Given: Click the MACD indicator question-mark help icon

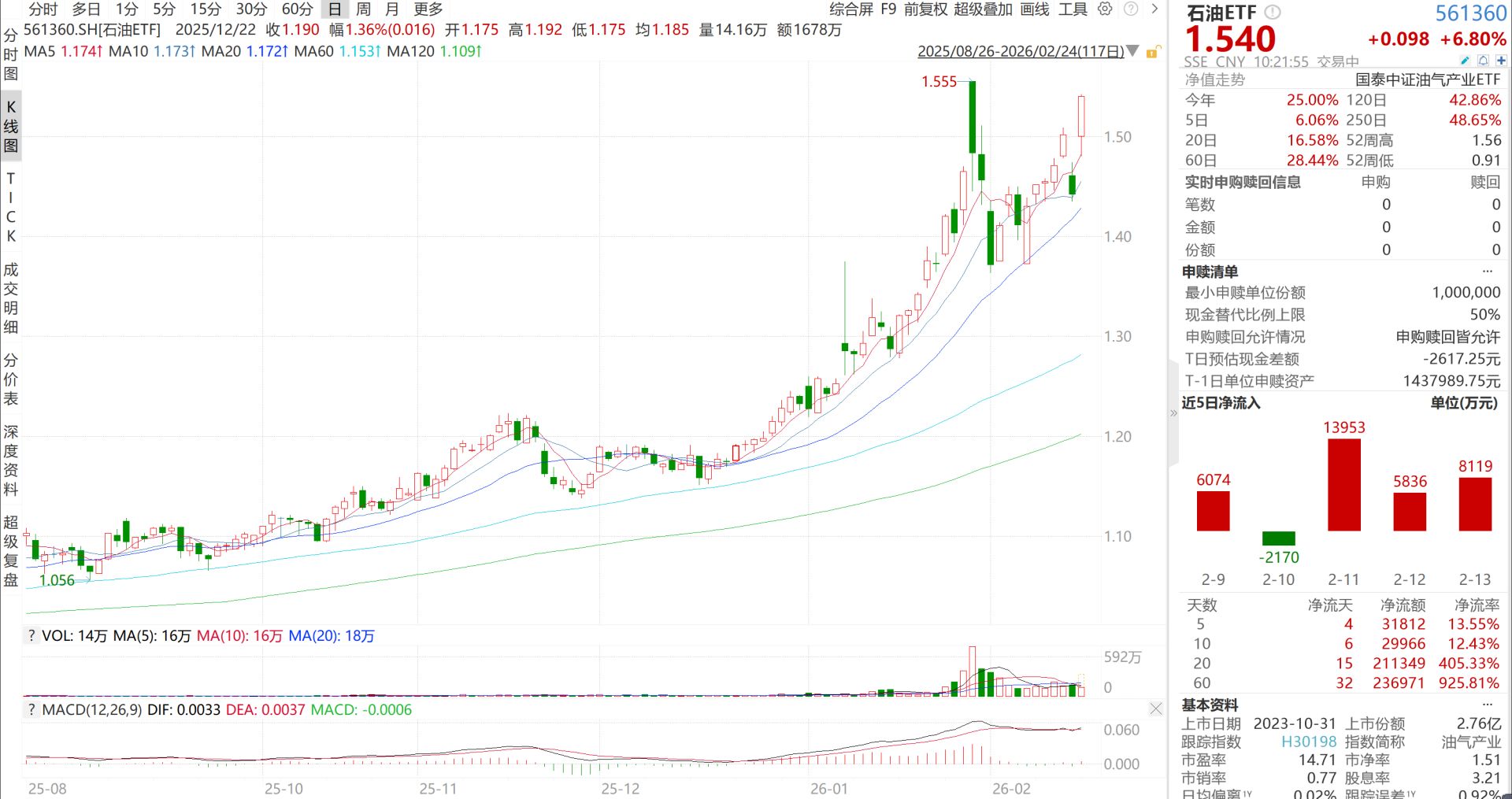Looking at the screenshot, I should 31,710.
